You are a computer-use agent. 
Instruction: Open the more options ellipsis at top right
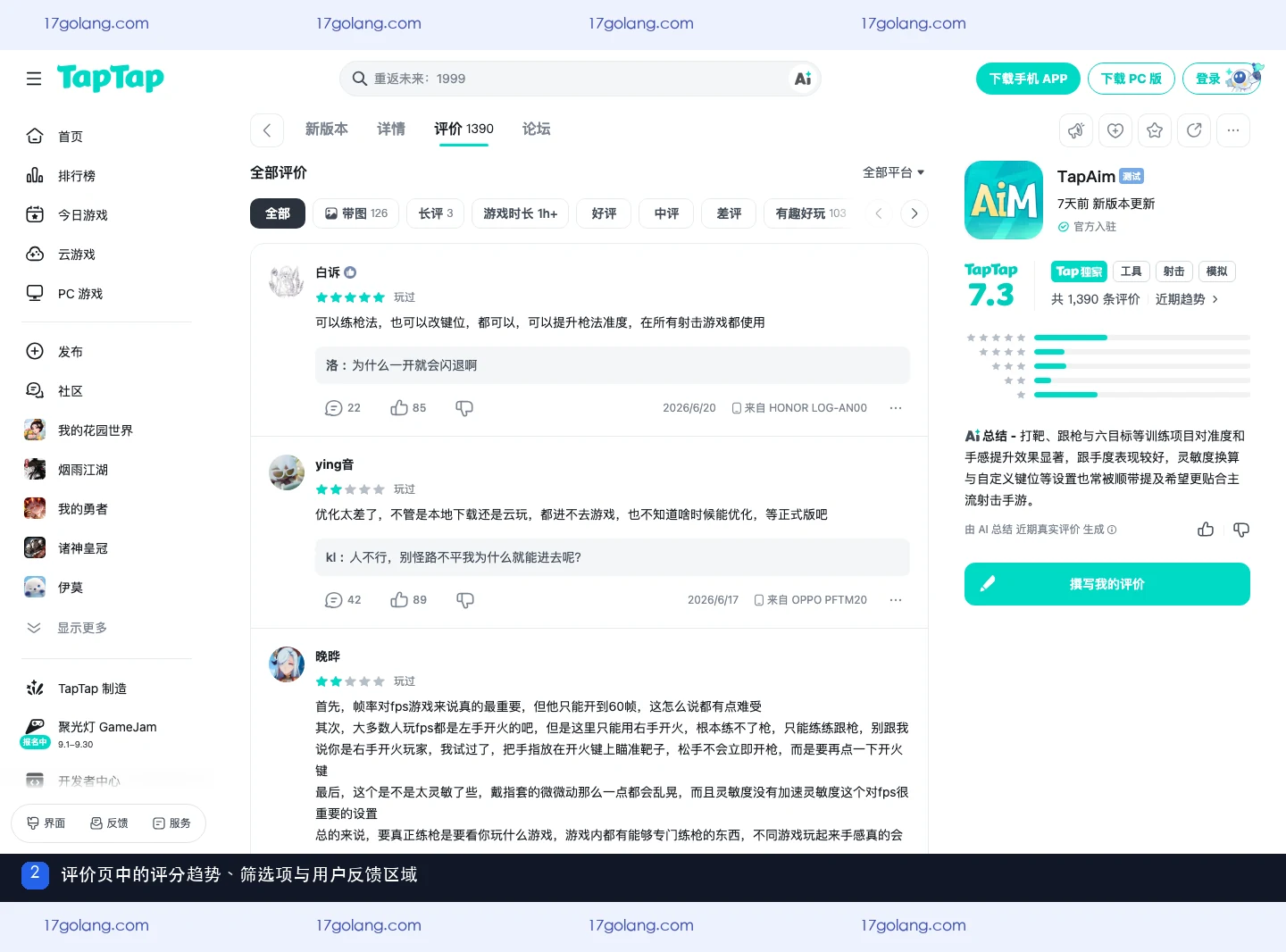pos(1233,130)
